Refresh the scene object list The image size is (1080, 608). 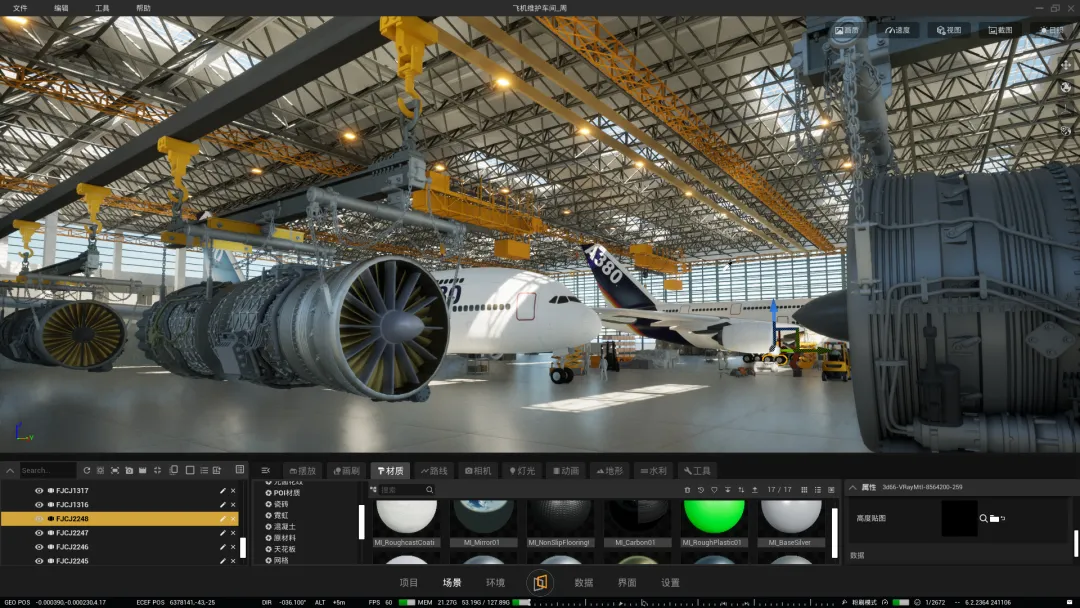click(x=87, y=470)
